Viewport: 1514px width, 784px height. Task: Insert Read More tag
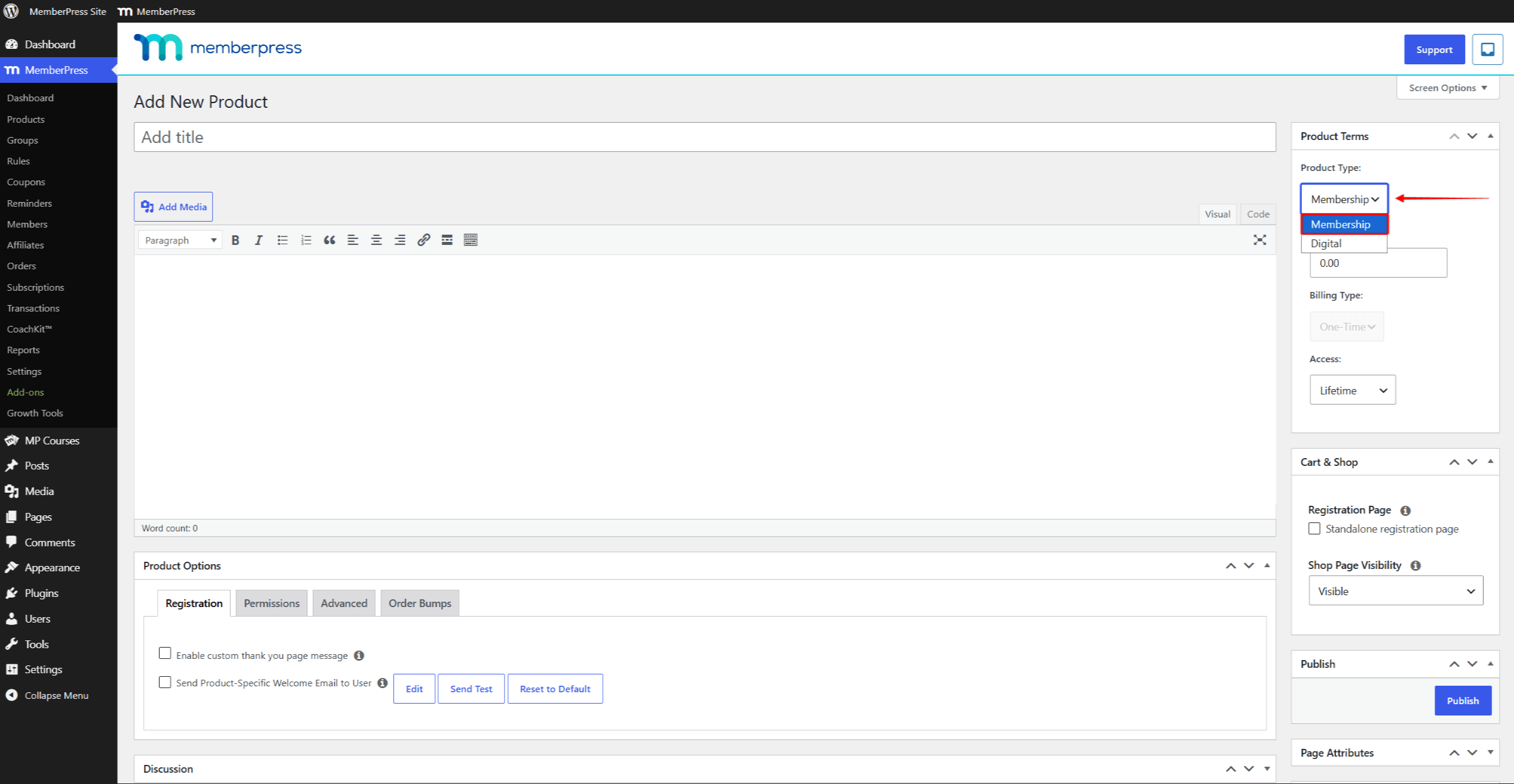tap(447, 240)
